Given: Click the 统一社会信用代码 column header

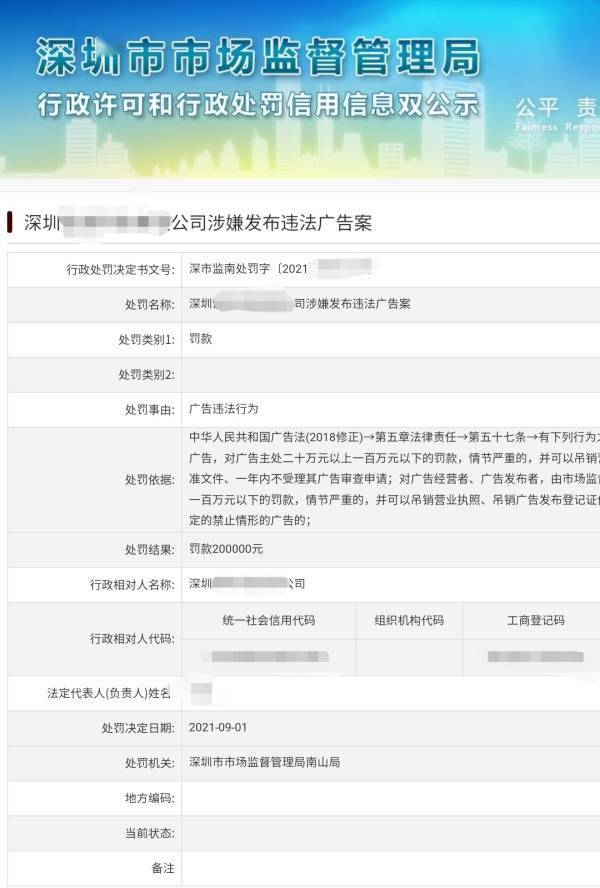Looking at the screenshot, I should 268,620.
